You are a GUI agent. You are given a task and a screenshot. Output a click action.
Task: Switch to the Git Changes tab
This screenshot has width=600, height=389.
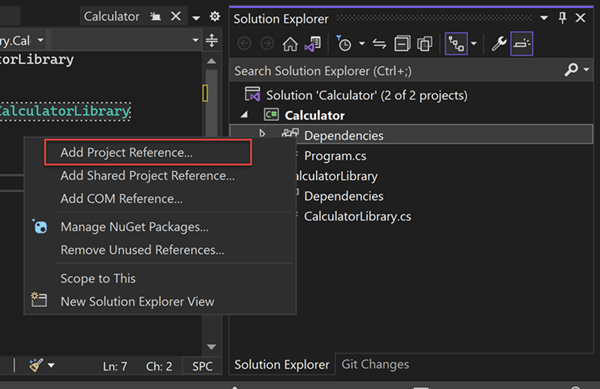tap(375, 365)
